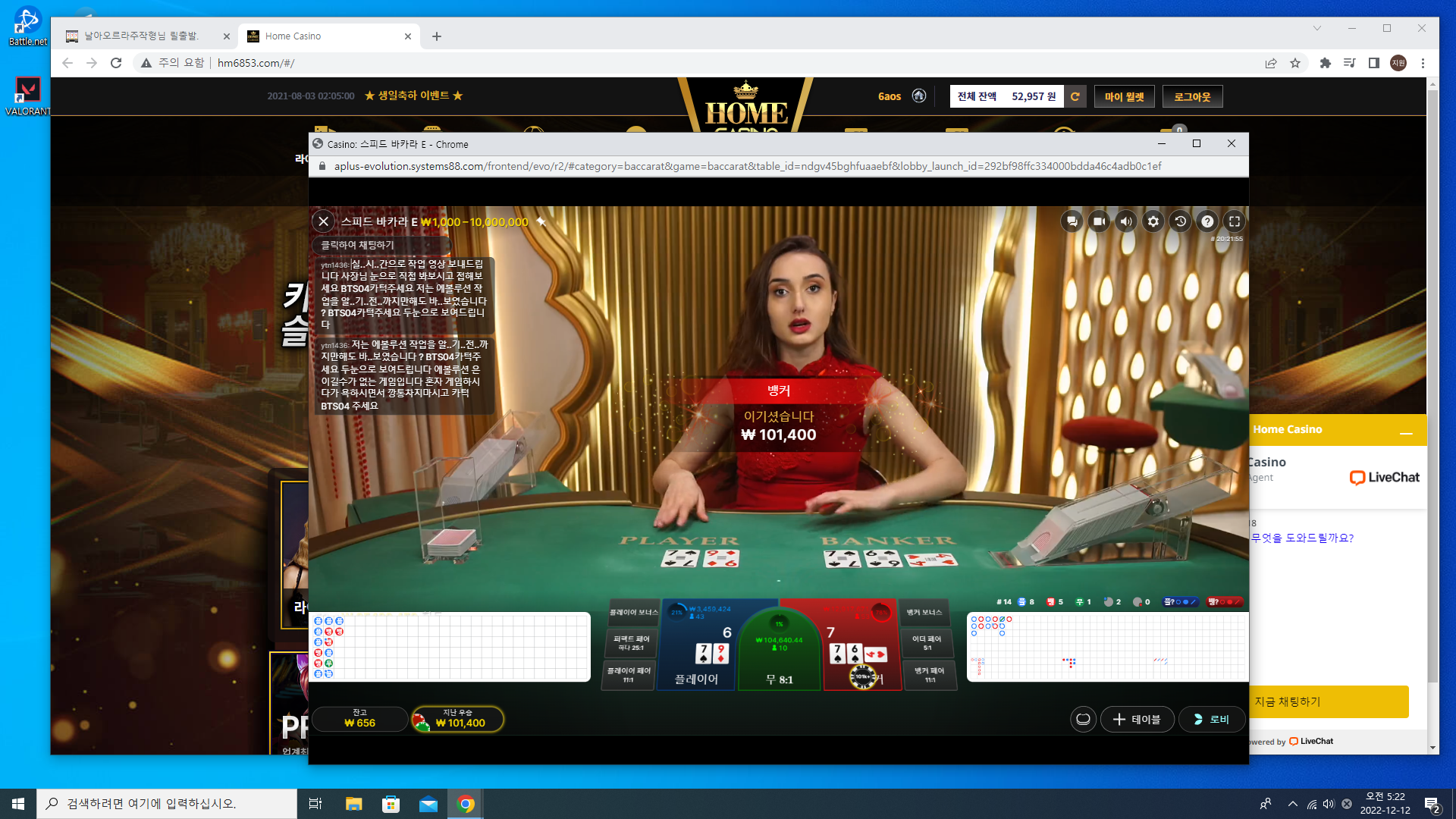1456x819 pixels.
Task: Select 뱅커 페어 11:1 side bet
Action: (930, 675)
